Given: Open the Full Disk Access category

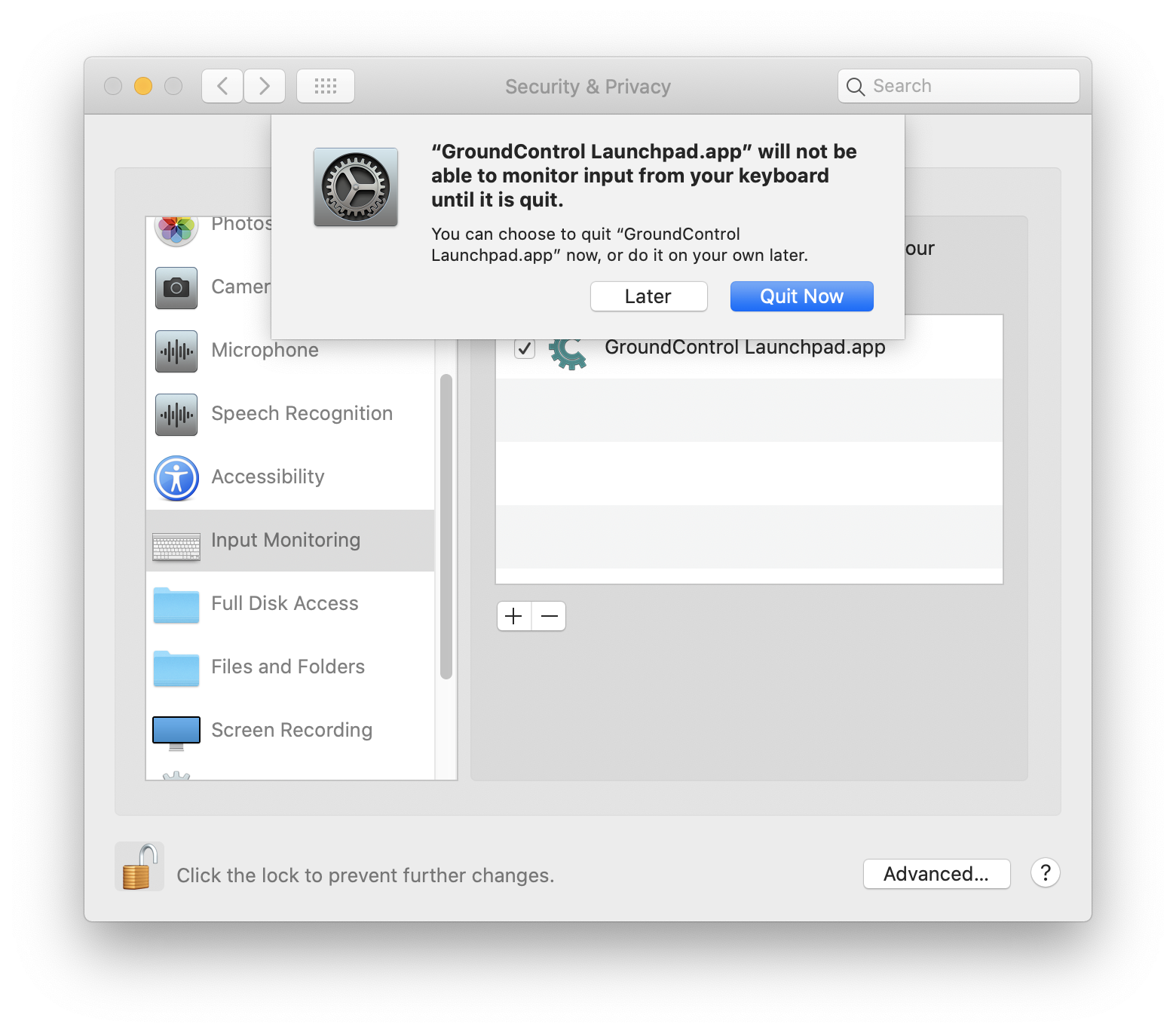Looking at the screenshot, I should [x=290, y=604].
